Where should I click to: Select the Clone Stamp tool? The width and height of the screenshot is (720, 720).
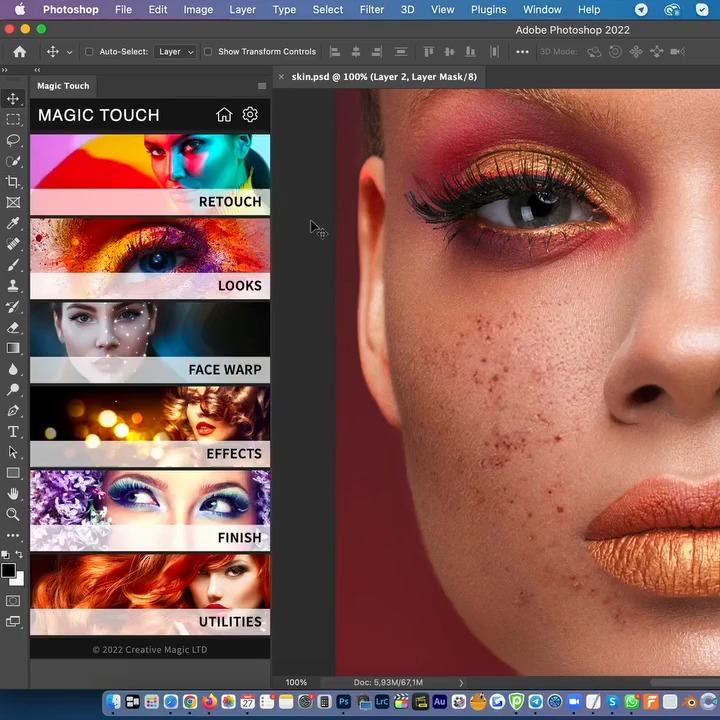(13, 286)
